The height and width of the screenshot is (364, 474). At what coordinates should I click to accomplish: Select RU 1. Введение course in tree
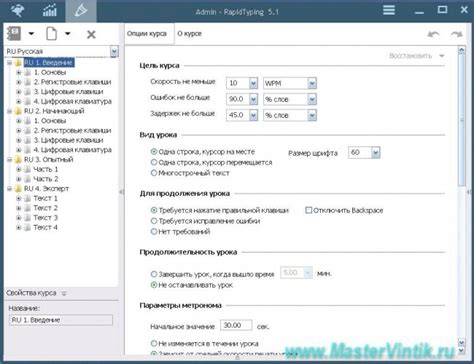49,62
